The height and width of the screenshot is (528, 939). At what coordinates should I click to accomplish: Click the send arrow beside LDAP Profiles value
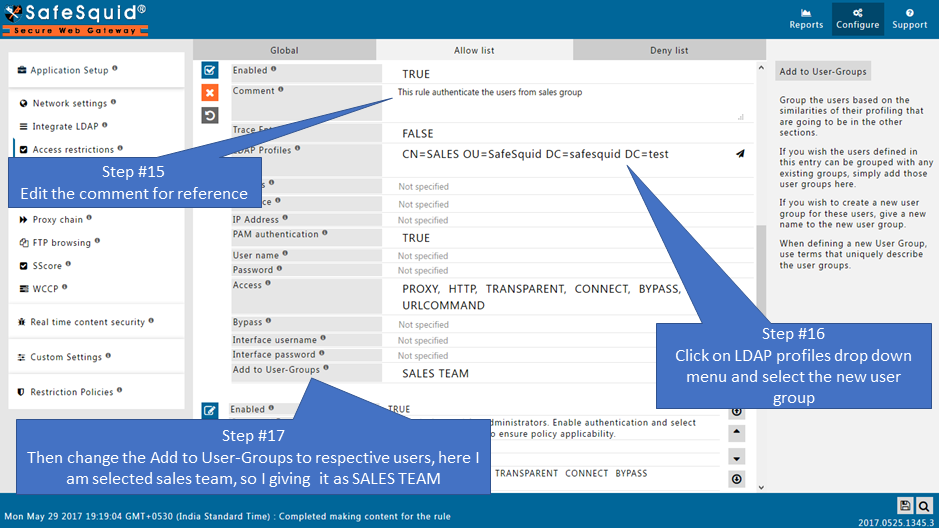click(x=740, y=154)
